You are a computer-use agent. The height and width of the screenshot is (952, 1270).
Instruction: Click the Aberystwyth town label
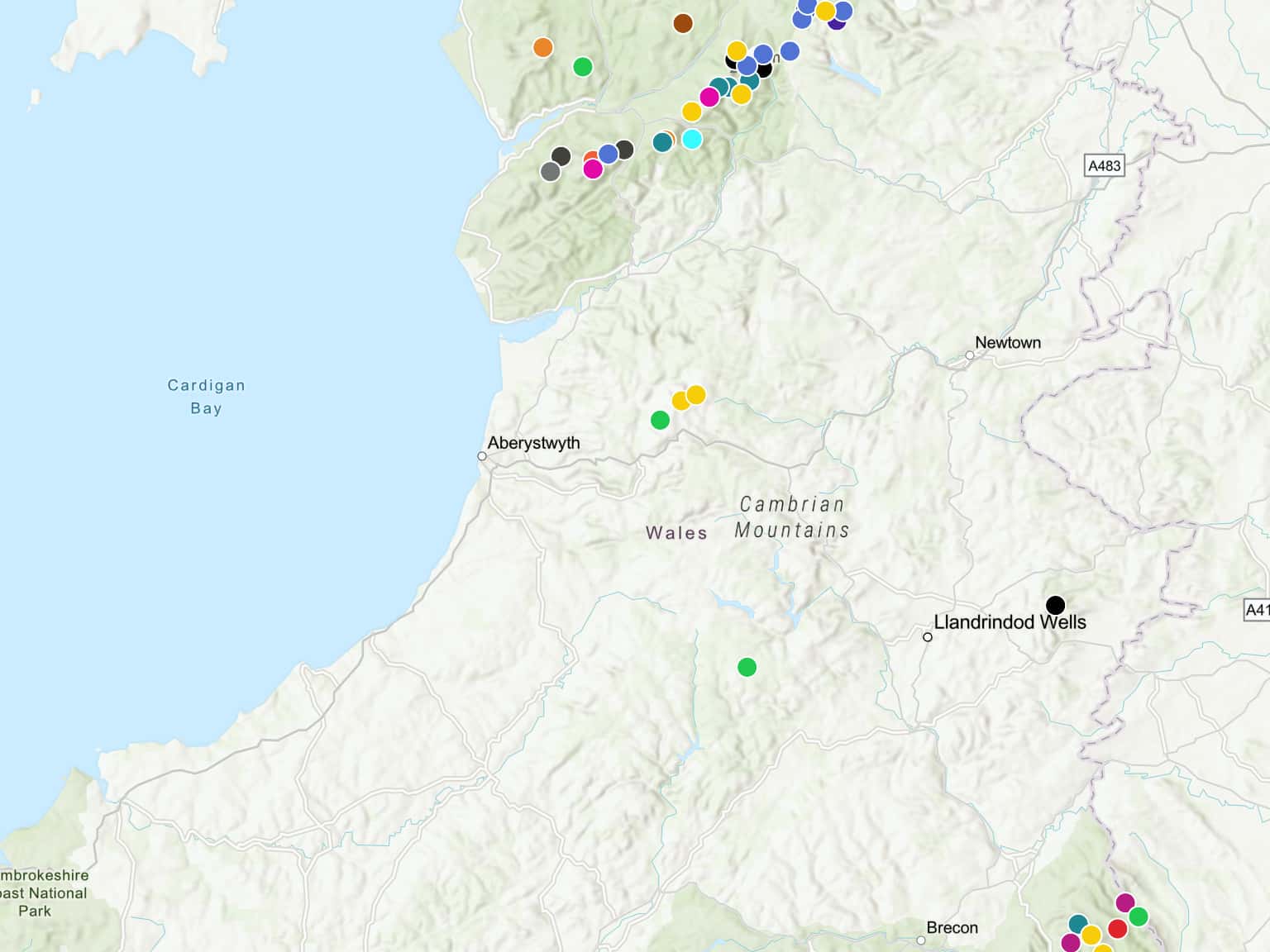(533, 443)
